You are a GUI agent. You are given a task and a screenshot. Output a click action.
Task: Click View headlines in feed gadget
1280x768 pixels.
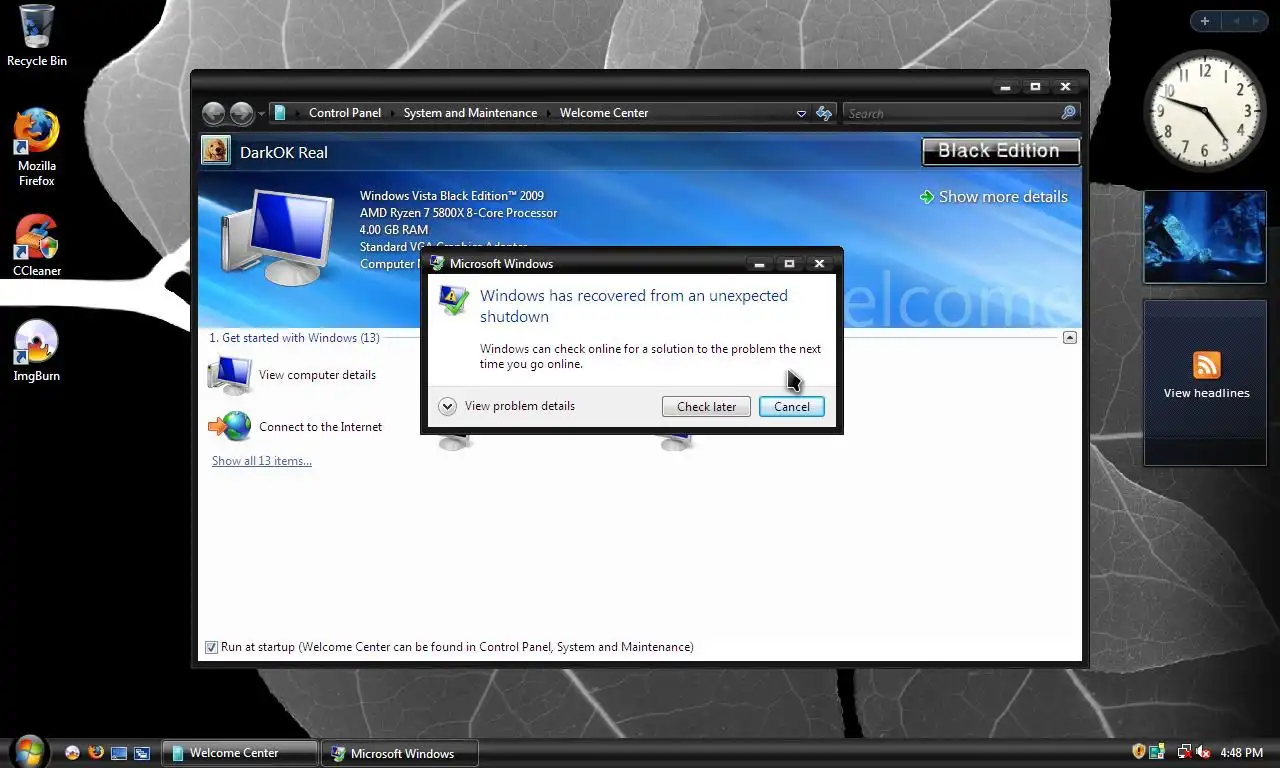pos(1206,393)
